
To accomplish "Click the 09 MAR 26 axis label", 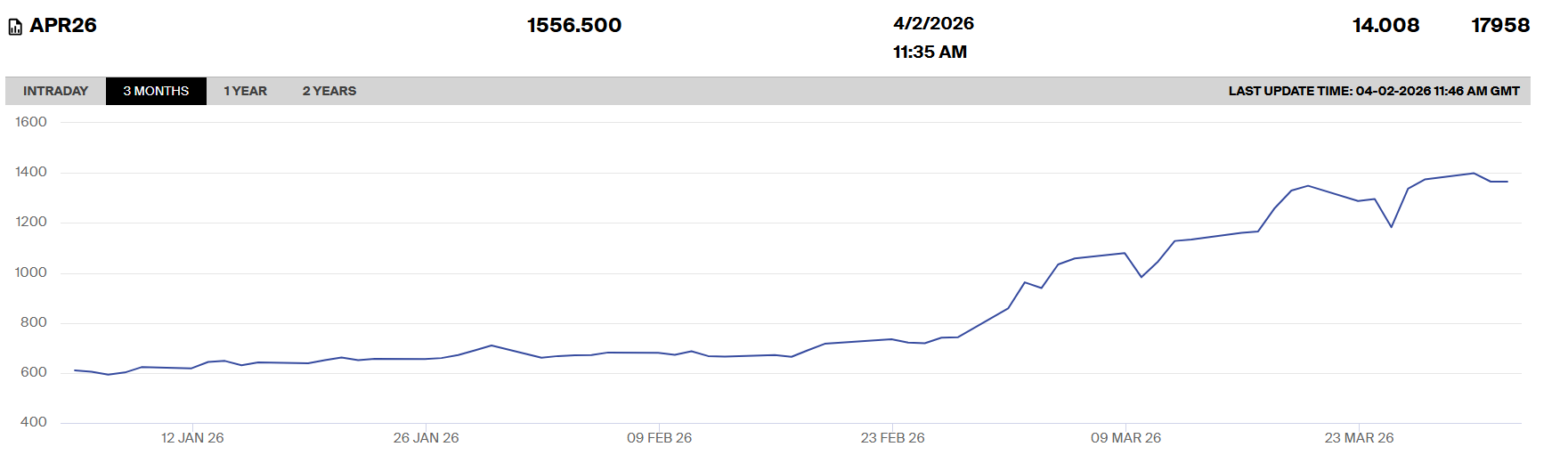I will [x=1125, y=437].
